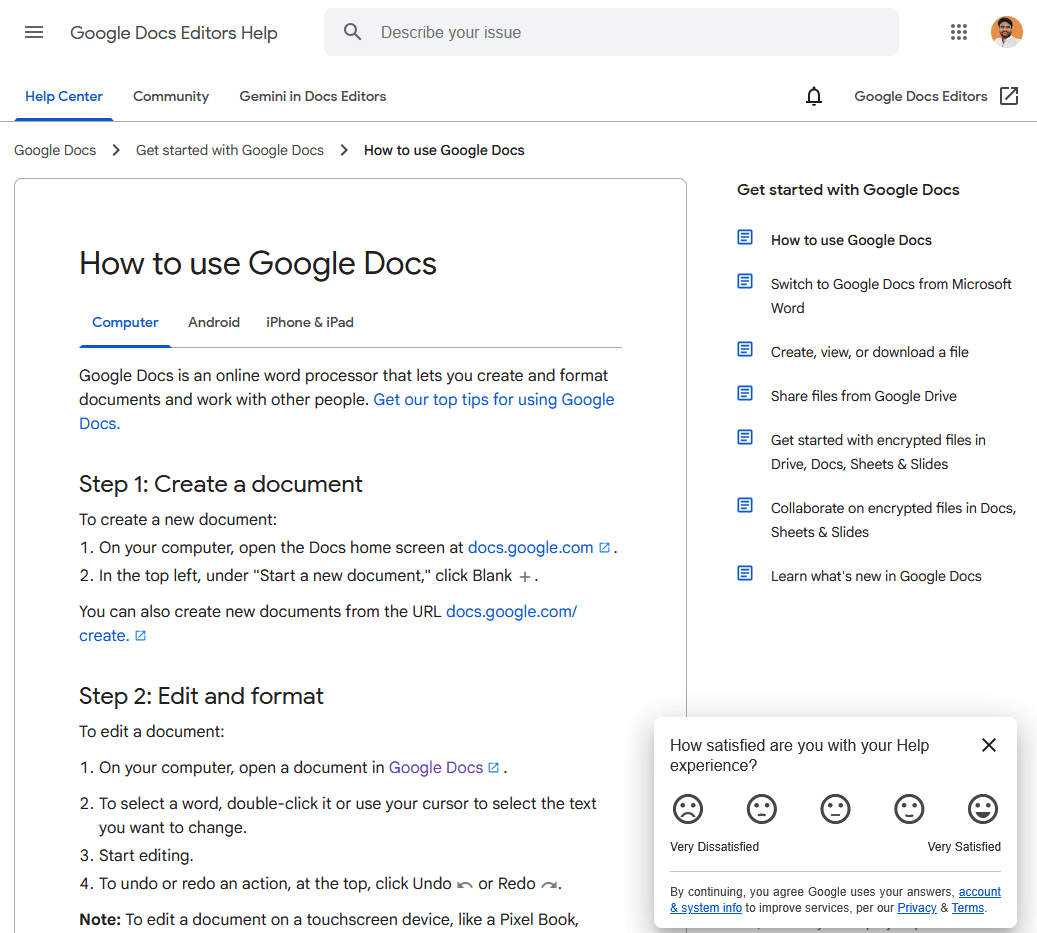This screenshot has height=933, width=1037.
Task: Click the search magnifier icon
Action: [353, 32]
